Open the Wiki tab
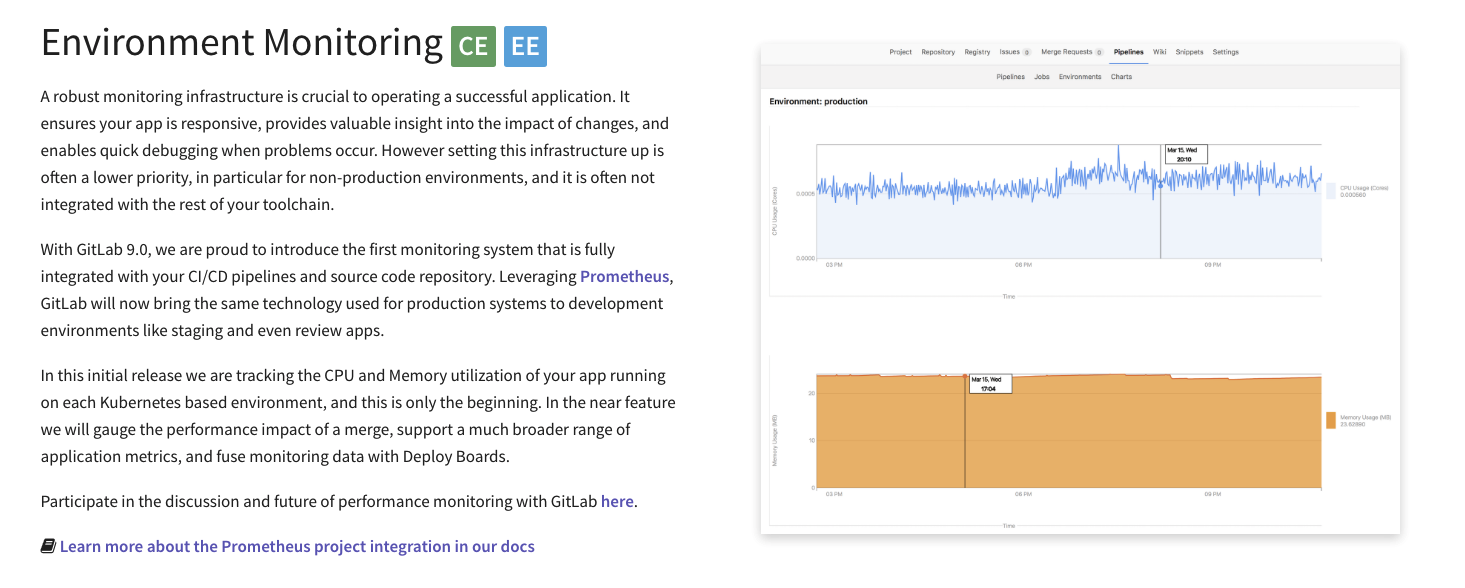 click(x=1159, y=52)
